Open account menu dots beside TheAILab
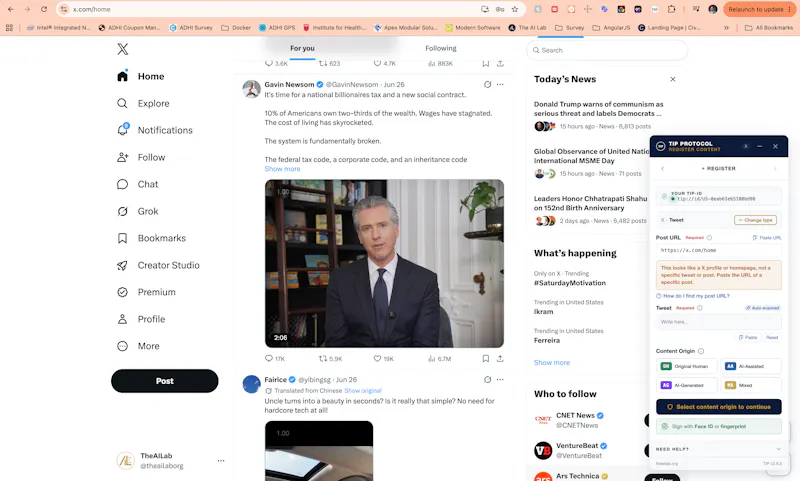Image resolution: width=800 pixels, height=481 pixels. pyautogui.click(x=221, y=461)
